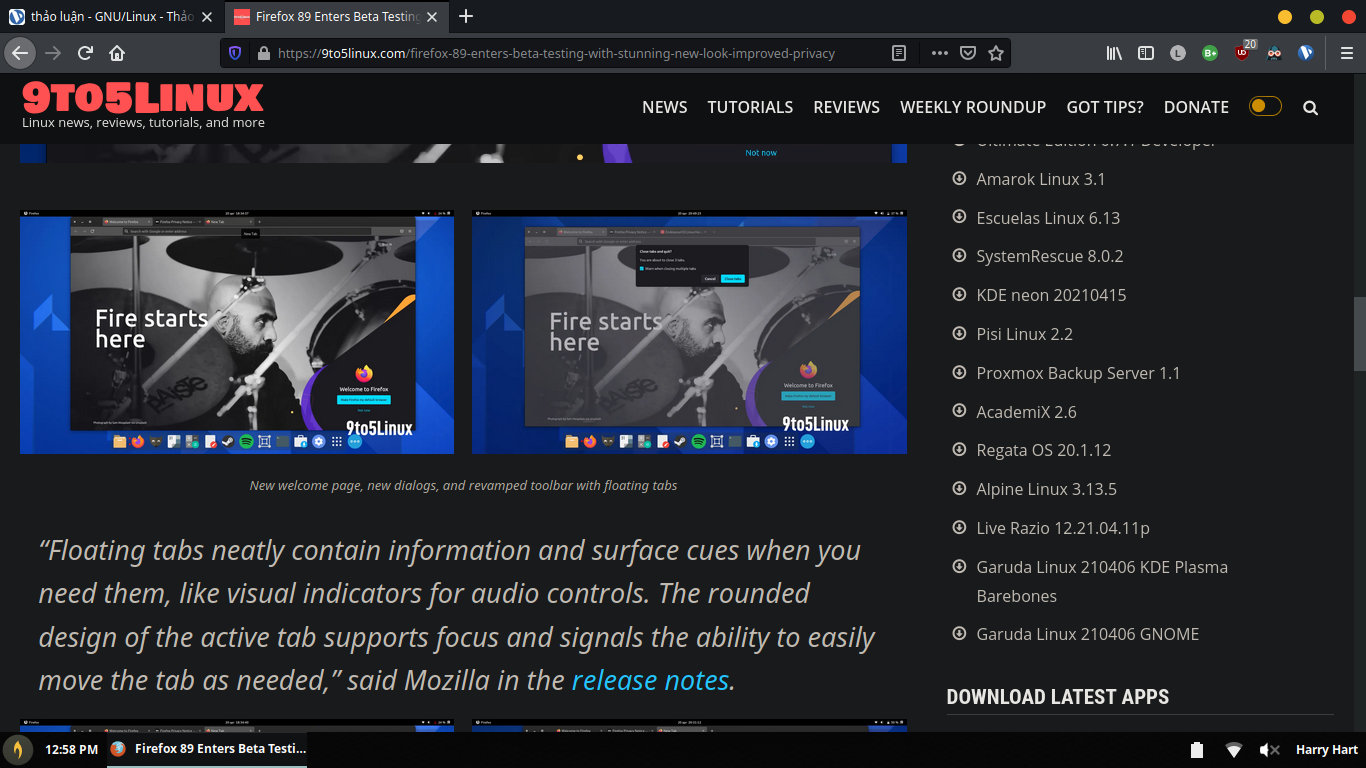Open the site search magnifier
This screenshot has height=768, width=1366.
pos(1311,107)
